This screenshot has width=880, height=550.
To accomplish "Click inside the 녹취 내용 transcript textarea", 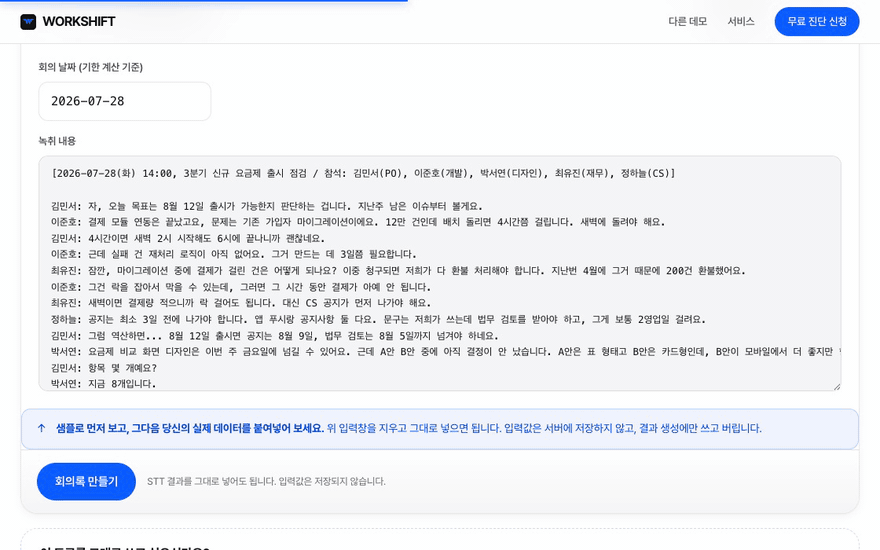I will pos(439,273).
